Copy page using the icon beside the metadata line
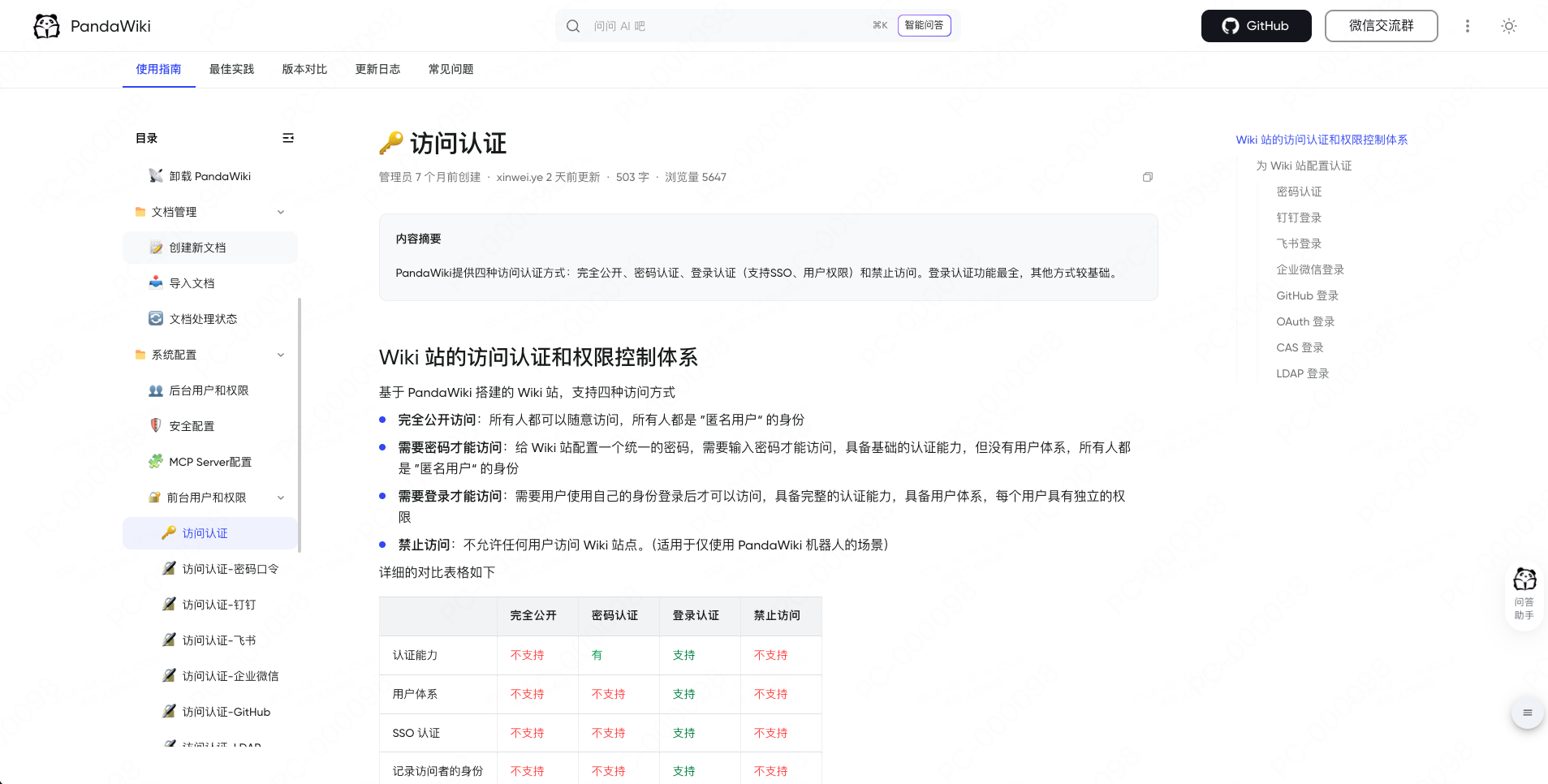The width and height of the screenshot is (1548, 784). [x=1148, y=177]
